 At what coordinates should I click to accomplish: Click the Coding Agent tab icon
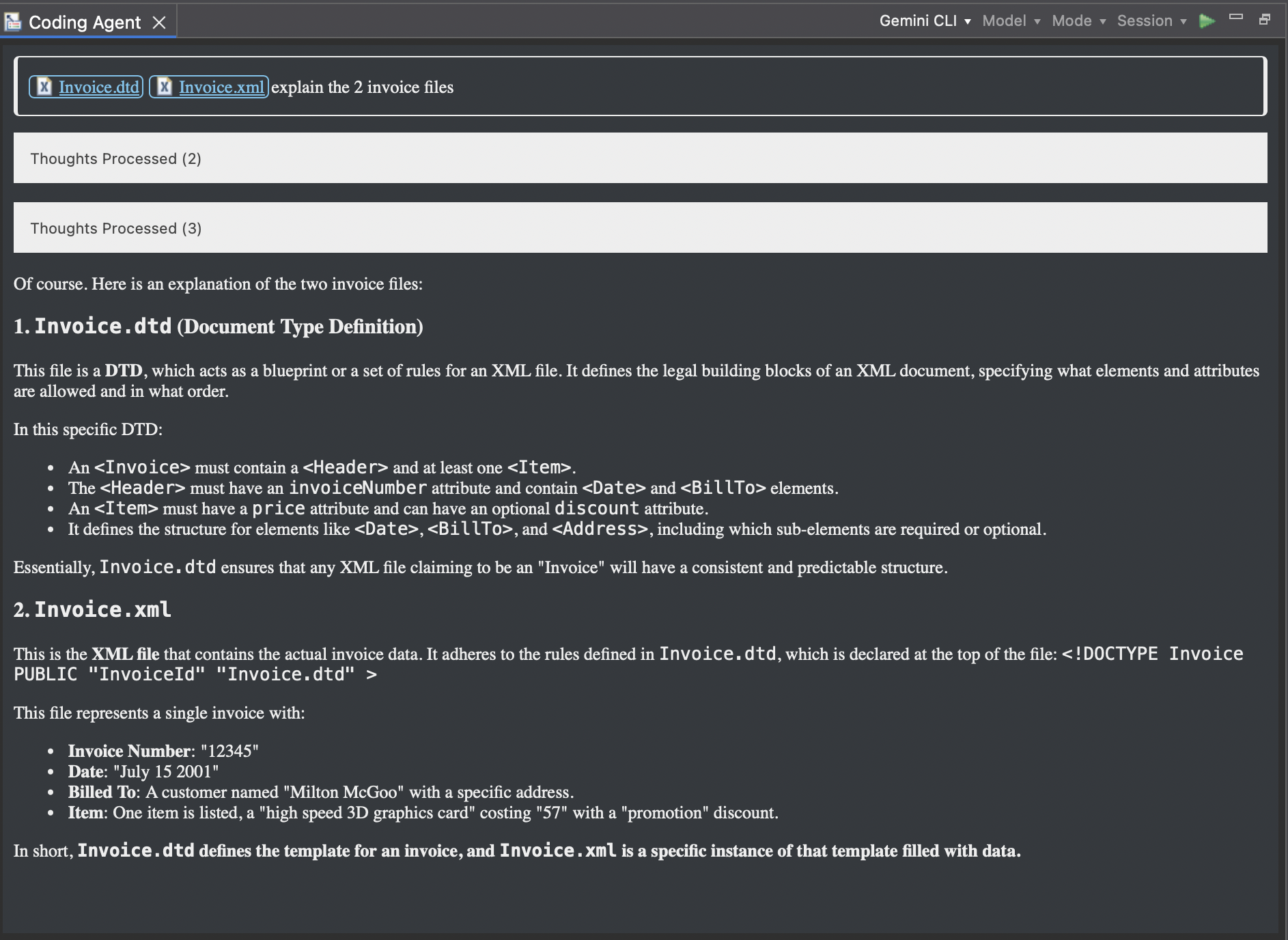click(13, 22)
